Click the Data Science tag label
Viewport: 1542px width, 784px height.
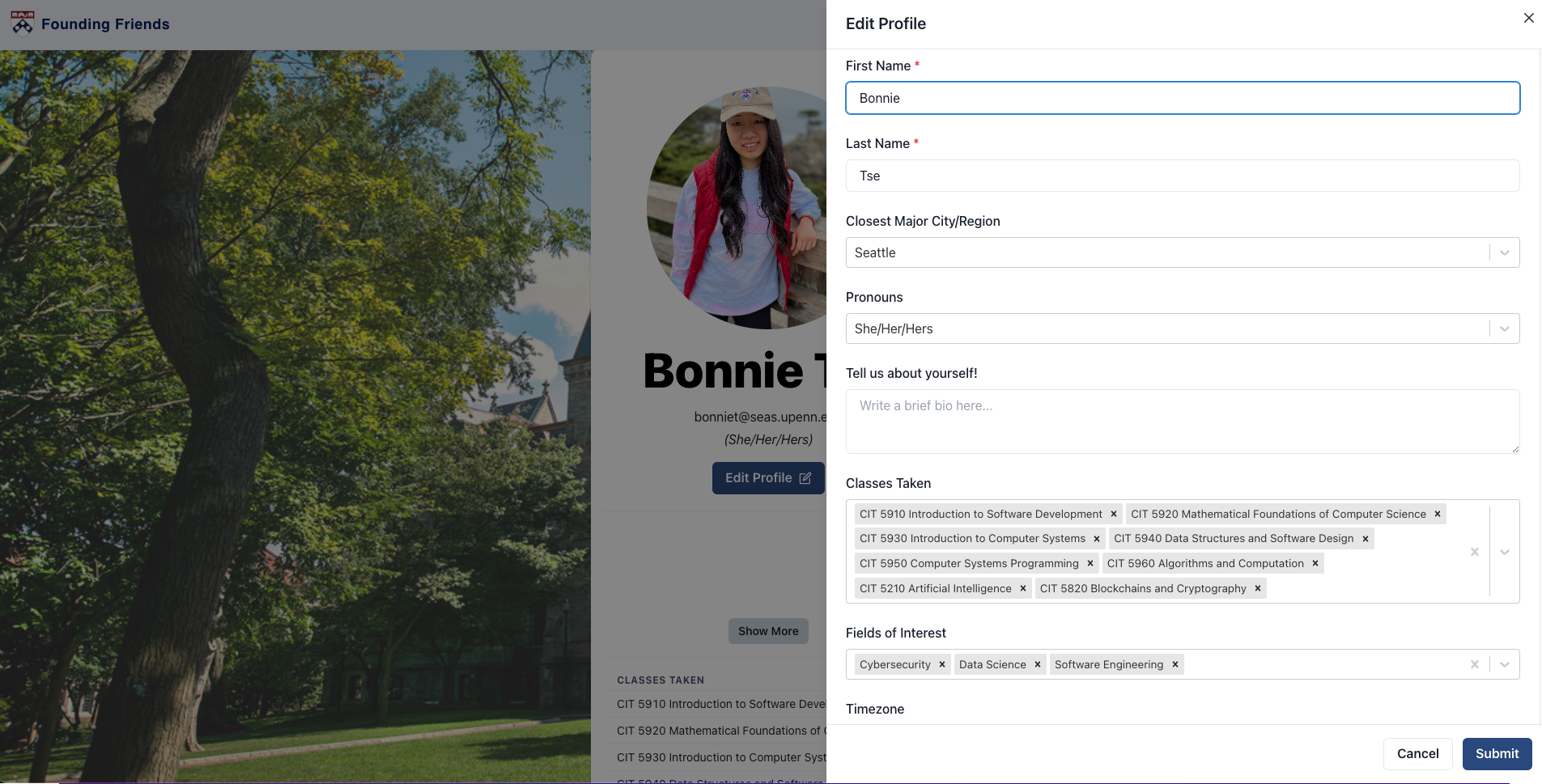992,665
